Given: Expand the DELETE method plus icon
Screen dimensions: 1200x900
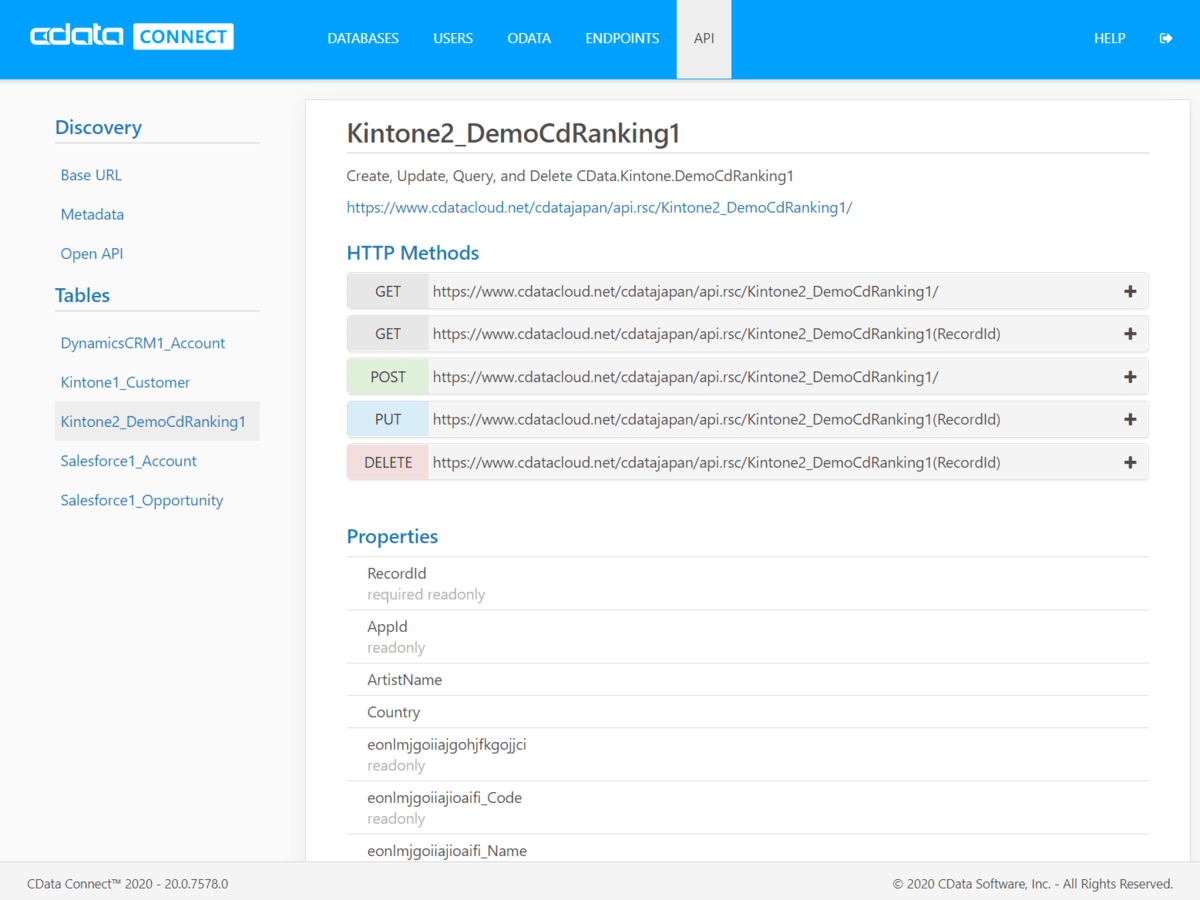Looking at the screenshot, I should (x=1130, y=463).
